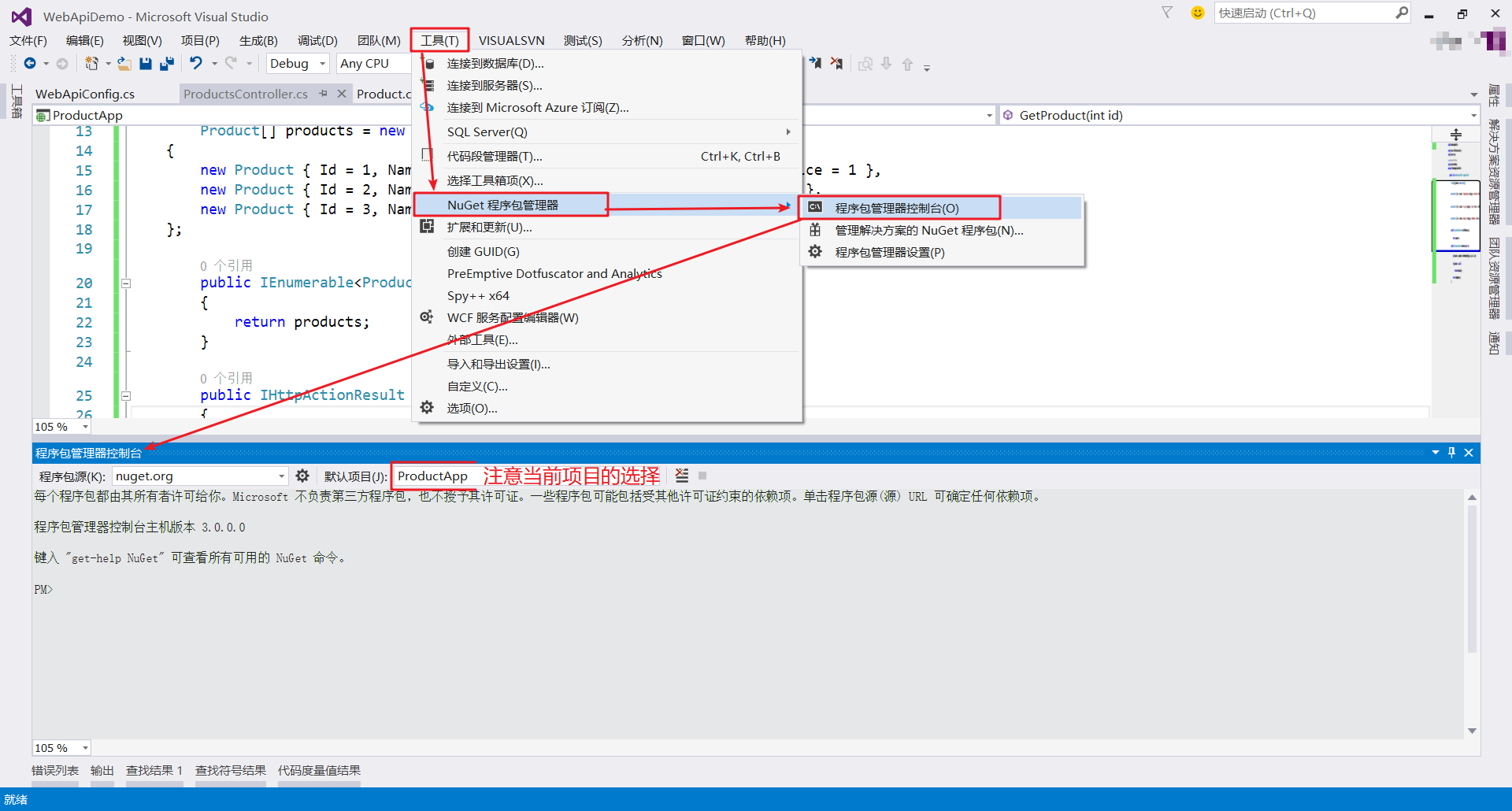Click the Quick Launch magnifier icon

click(x=1402, y=13)
